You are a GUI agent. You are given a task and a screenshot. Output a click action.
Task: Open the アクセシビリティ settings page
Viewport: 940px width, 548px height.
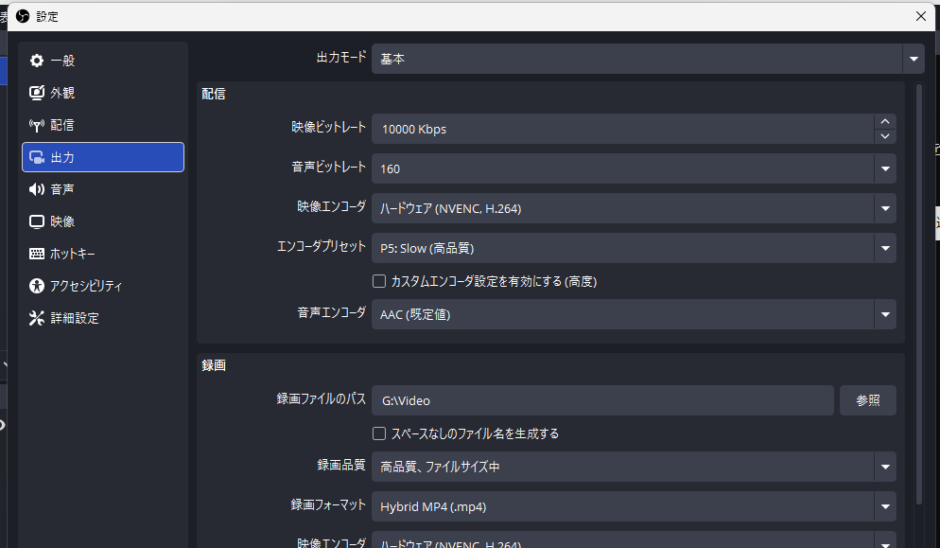point(103,286)
